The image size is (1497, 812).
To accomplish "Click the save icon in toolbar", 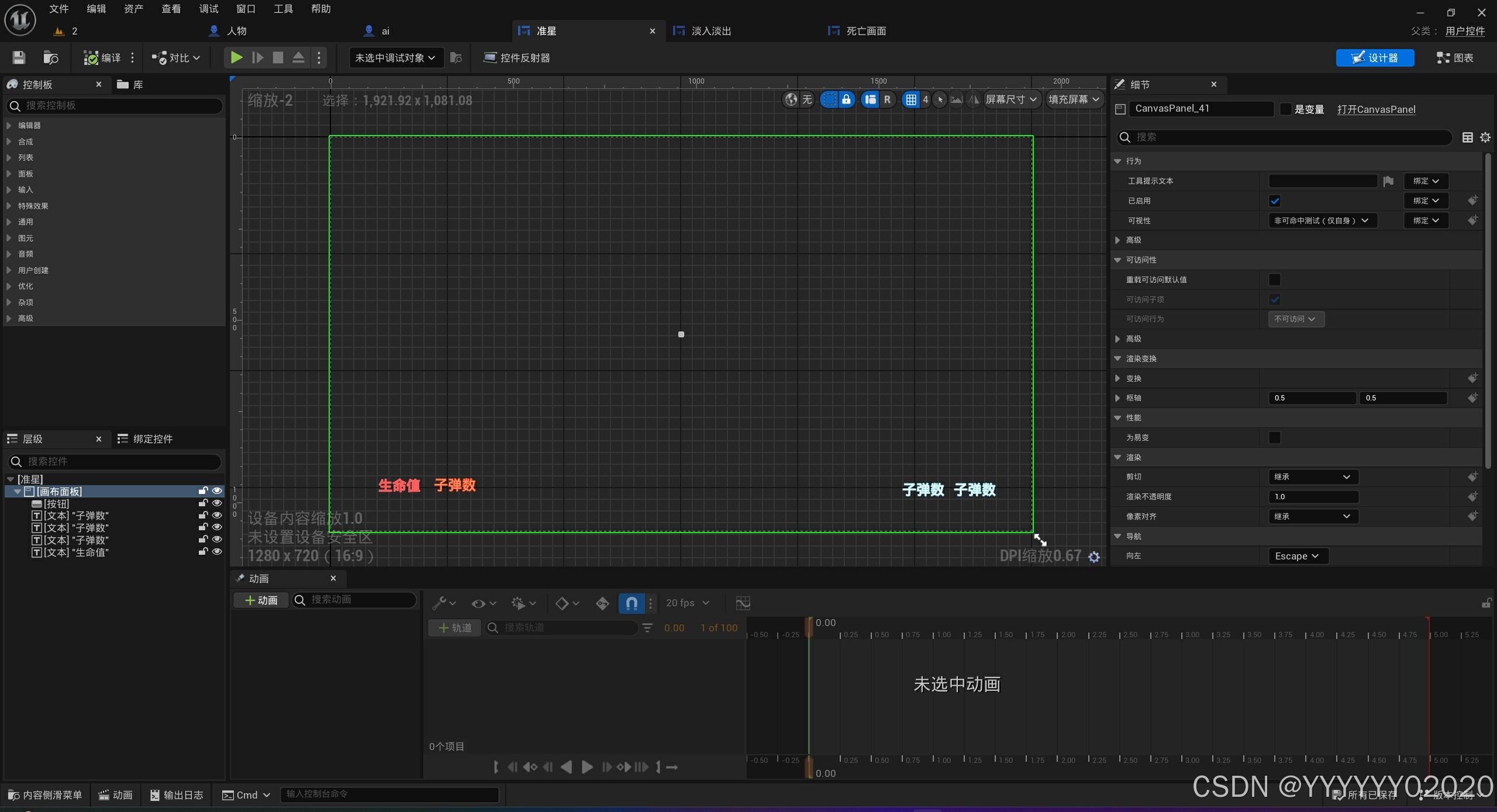I will [x=19, y=57].
